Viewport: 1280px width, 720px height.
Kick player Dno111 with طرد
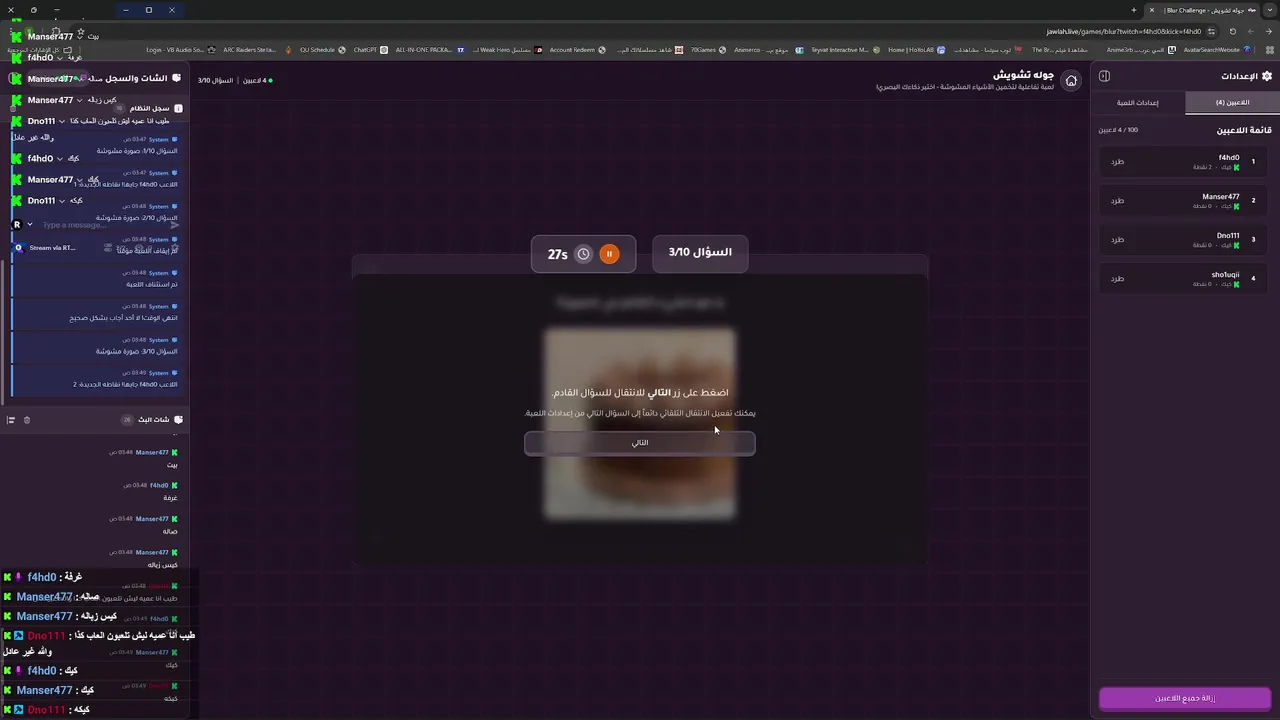click(1117, 239)
